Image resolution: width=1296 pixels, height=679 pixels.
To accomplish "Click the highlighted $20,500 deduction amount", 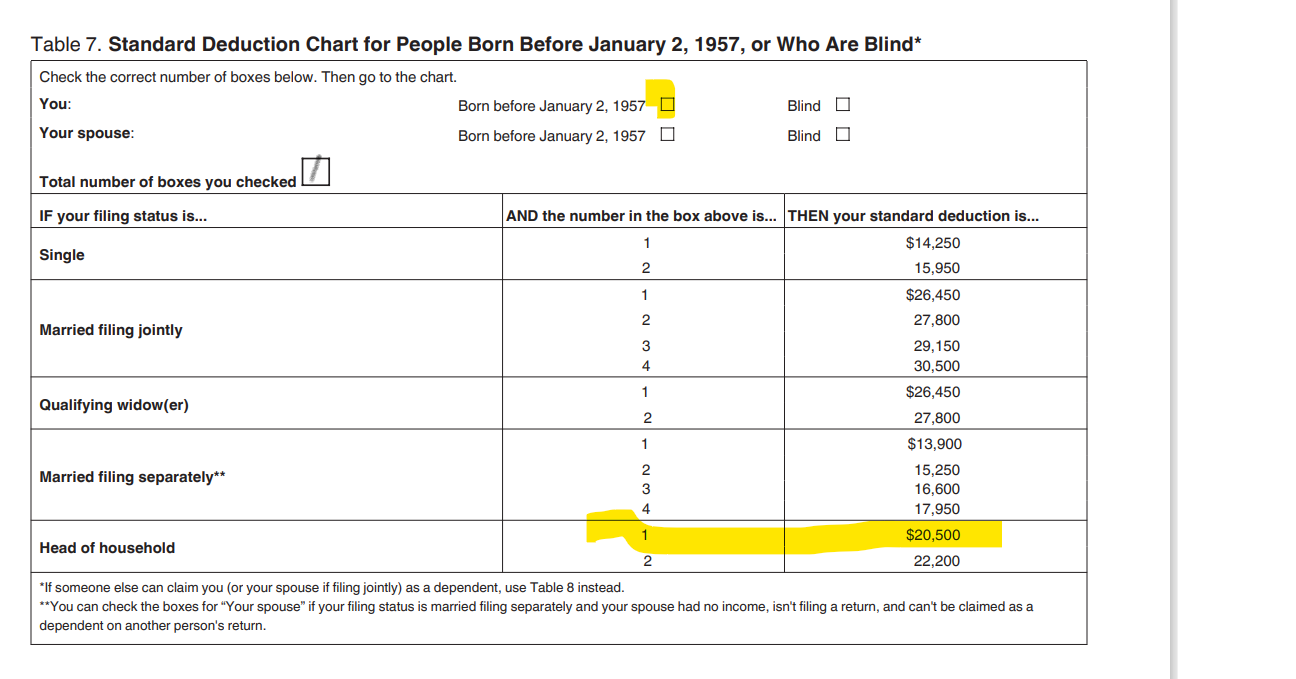I will tap(932, 535).
